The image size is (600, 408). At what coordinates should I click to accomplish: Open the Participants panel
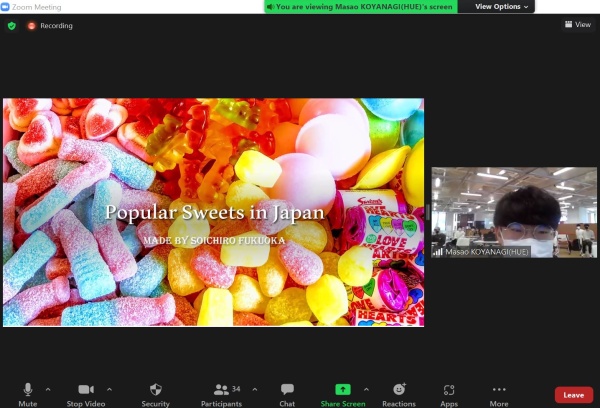(221, 394)
